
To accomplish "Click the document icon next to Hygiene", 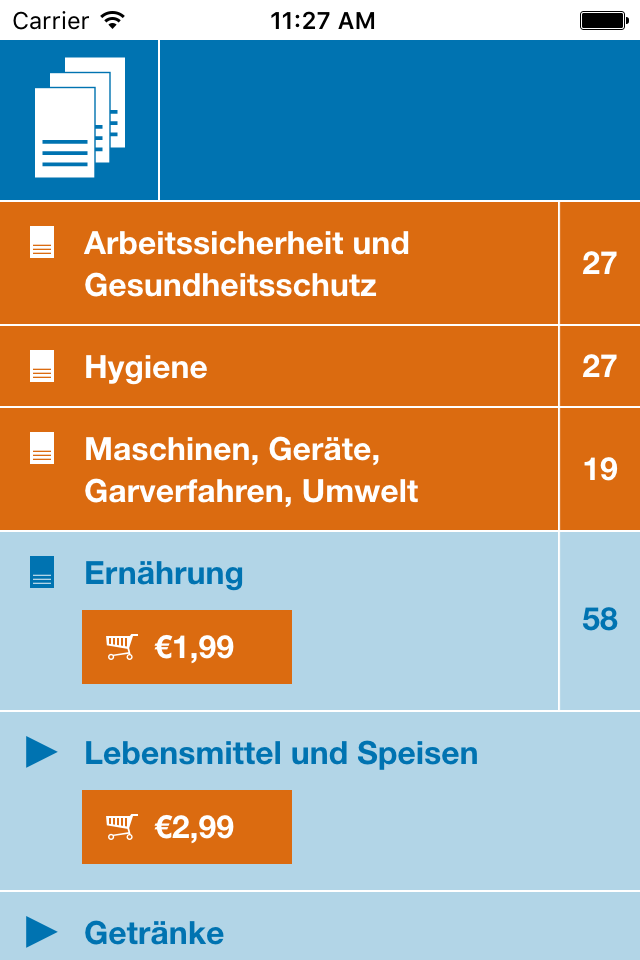I will [x=42, y=366].
